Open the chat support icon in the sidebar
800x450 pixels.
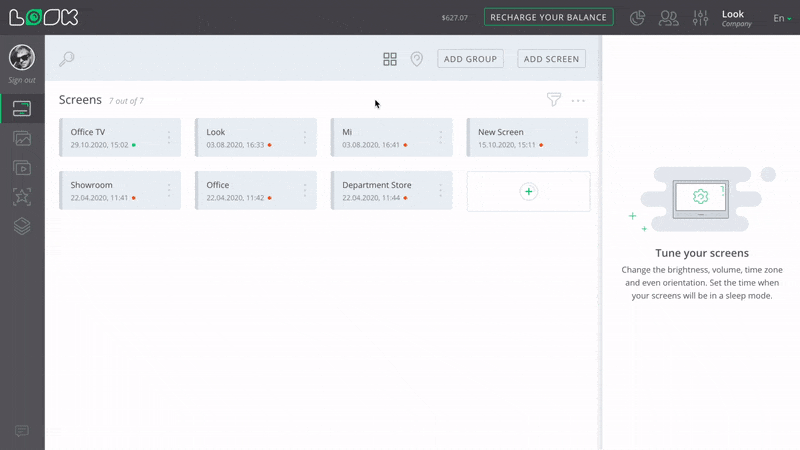point(22,431)
